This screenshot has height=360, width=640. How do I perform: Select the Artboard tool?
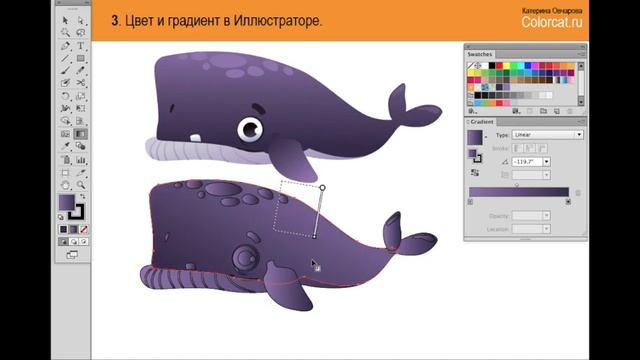click(65, 173)
